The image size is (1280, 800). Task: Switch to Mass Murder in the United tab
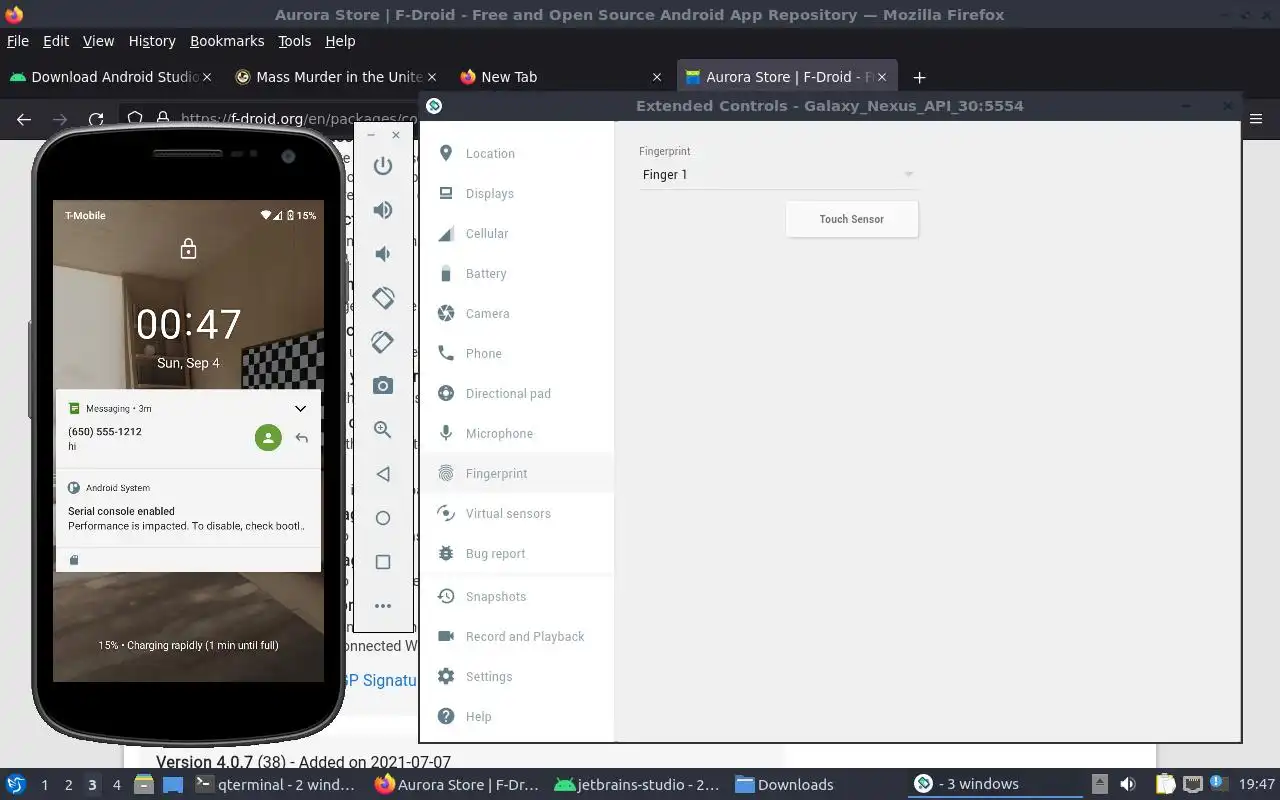pyautogui.click(x=337, y=77)
